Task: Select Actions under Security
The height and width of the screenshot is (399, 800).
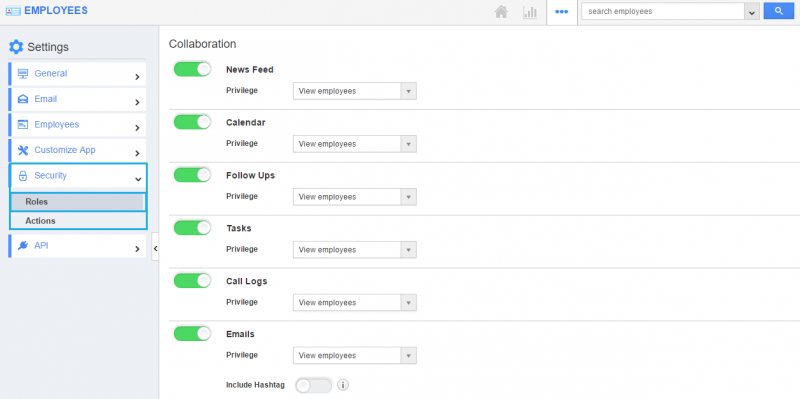Action: 78,221
